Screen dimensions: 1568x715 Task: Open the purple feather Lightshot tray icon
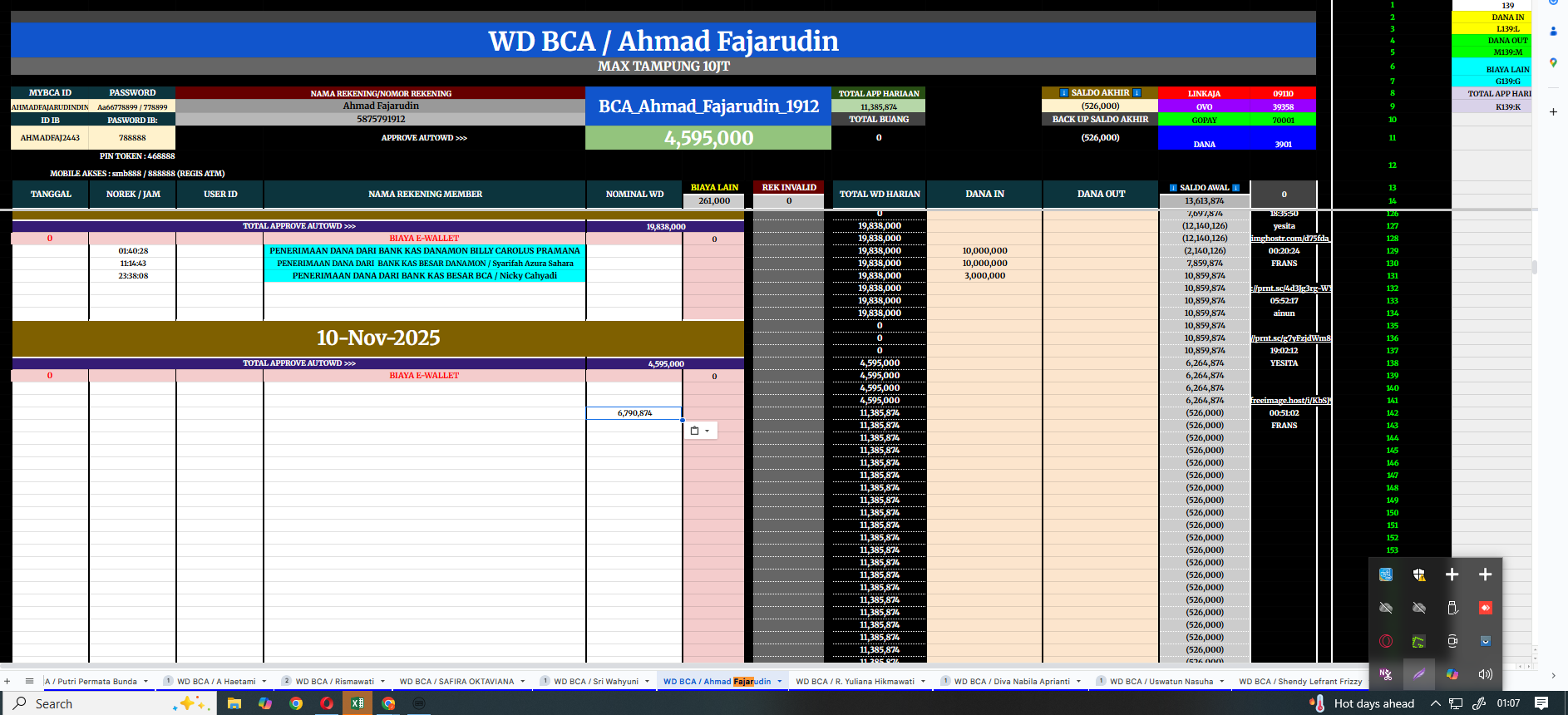point(1419,674)
